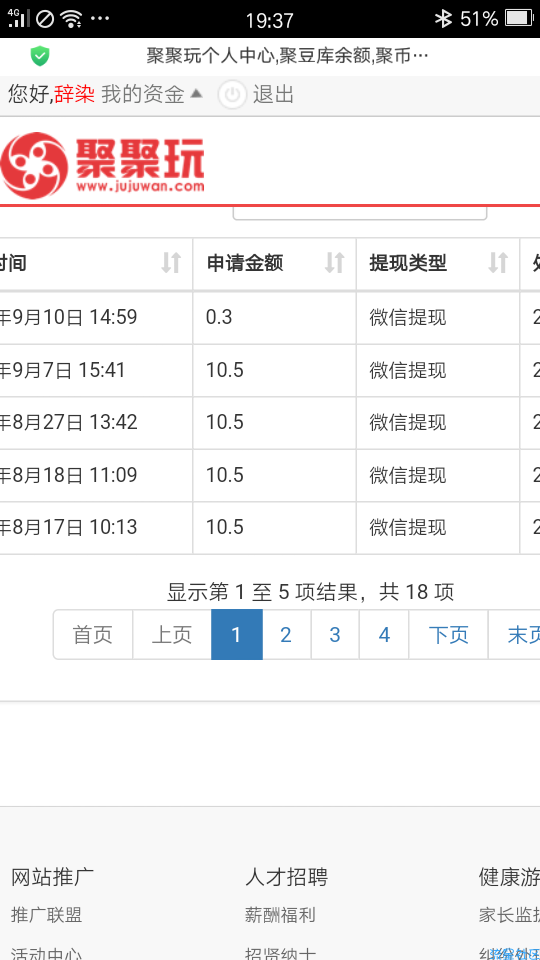Click the search input above table
This screenshot has height=960, width=540.
point(360,214)
